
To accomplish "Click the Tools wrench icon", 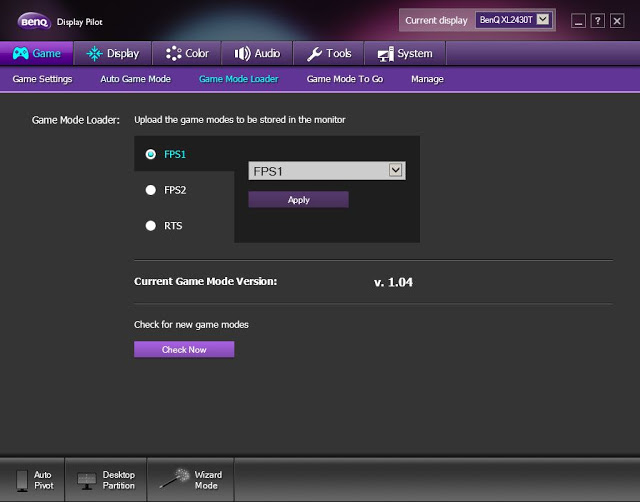I will (x=314, y=54).
